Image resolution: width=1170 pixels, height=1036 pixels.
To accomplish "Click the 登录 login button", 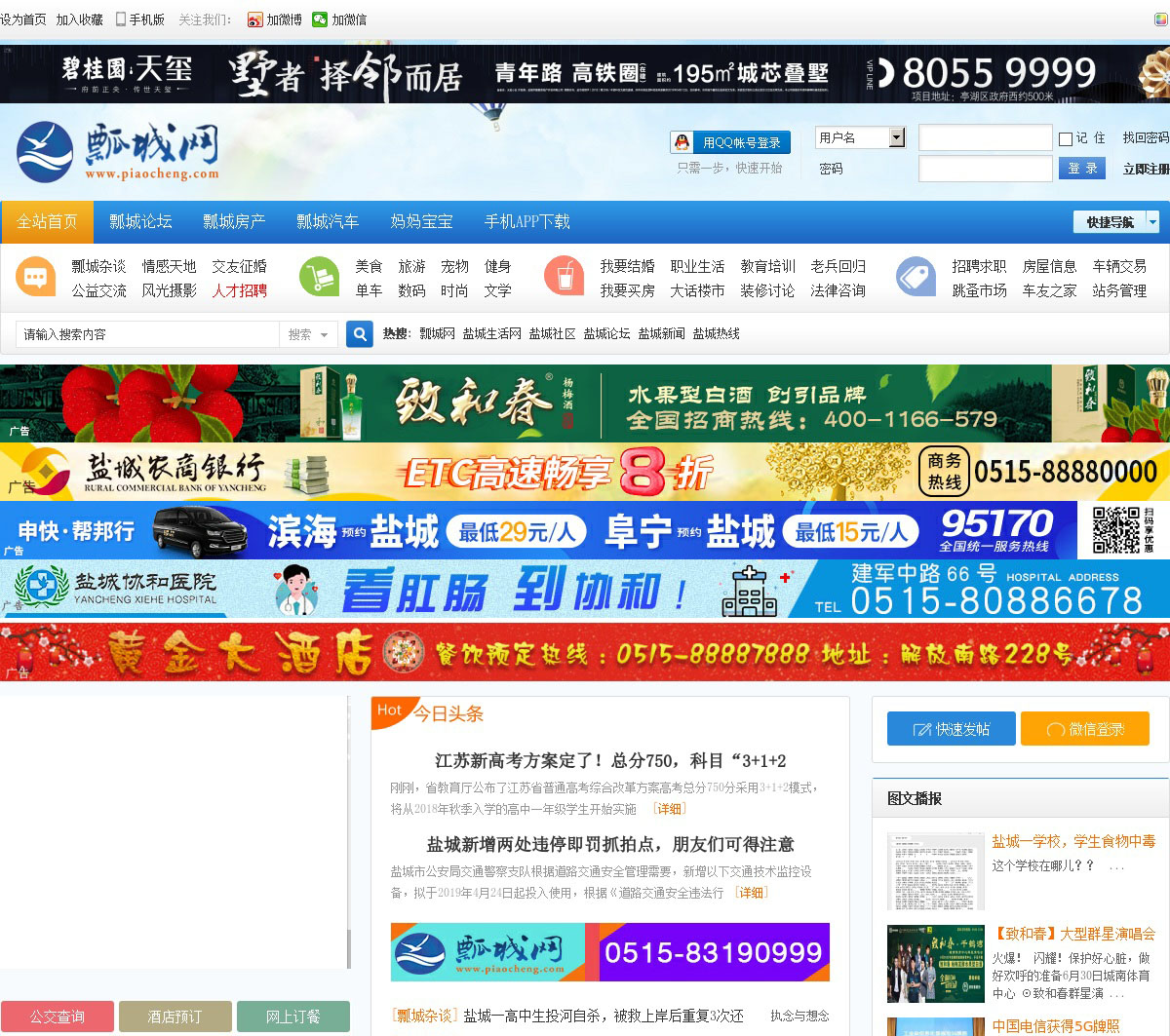I will pos(1082,169).
